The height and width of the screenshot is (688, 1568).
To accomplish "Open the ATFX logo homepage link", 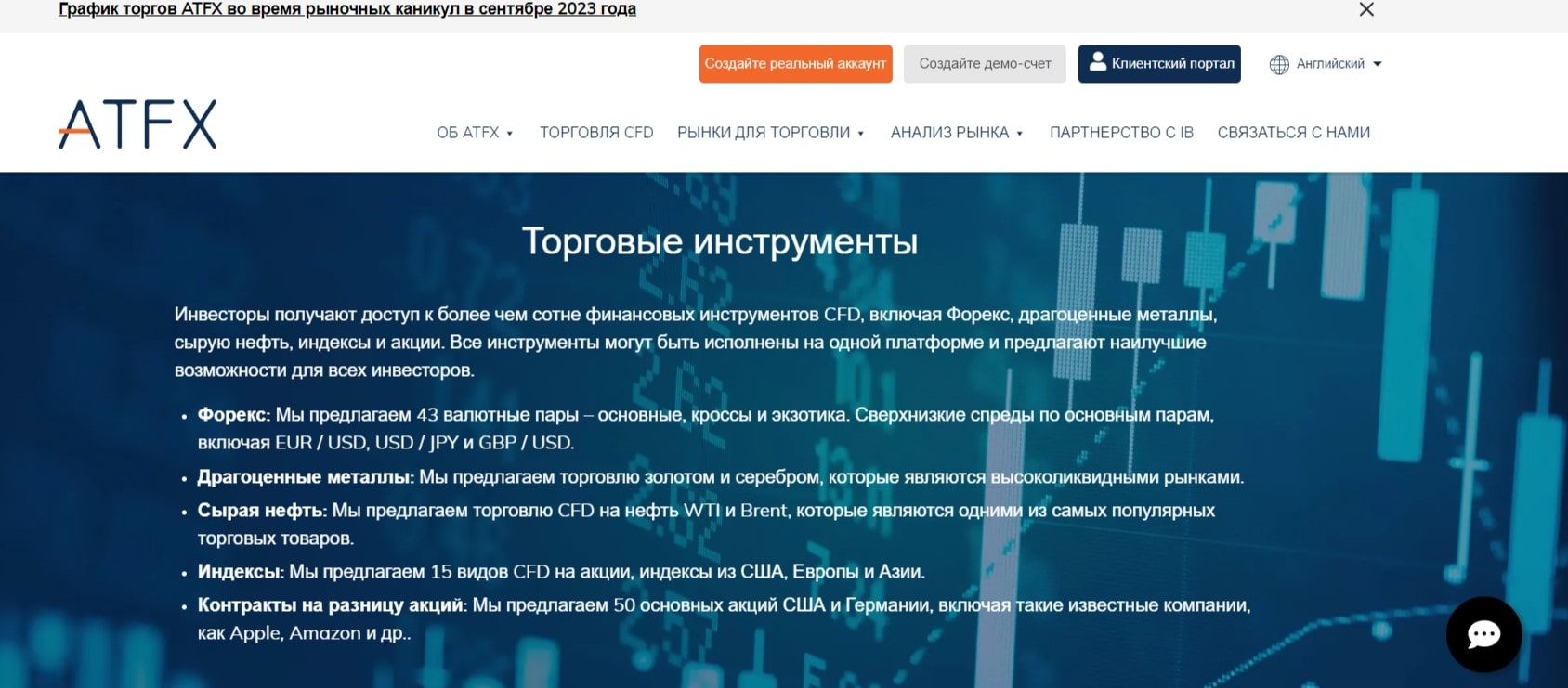I will 137,124.
